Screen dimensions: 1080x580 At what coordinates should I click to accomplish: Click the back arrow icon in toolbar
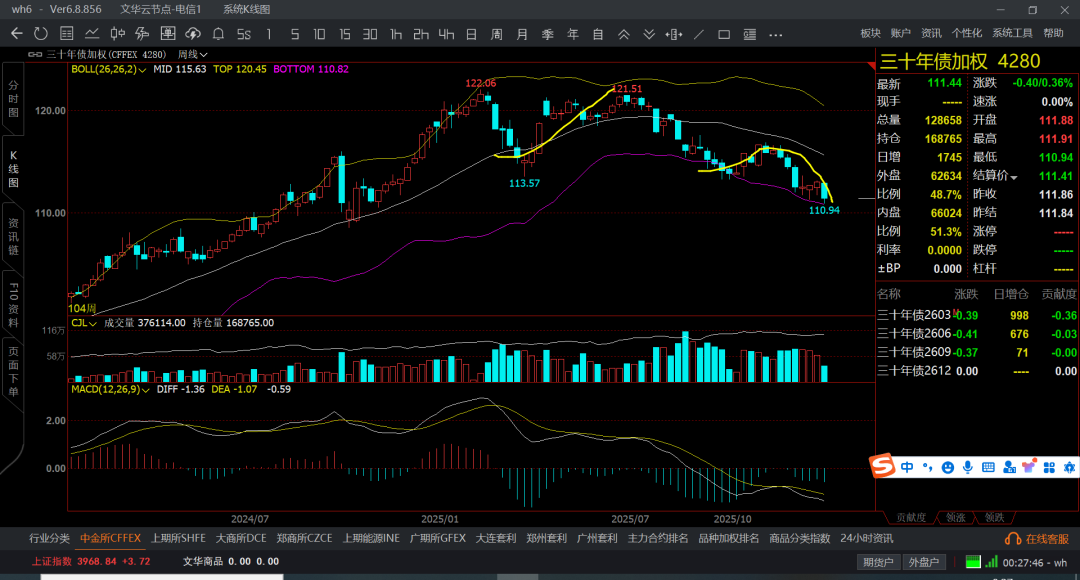coord(17,33)
